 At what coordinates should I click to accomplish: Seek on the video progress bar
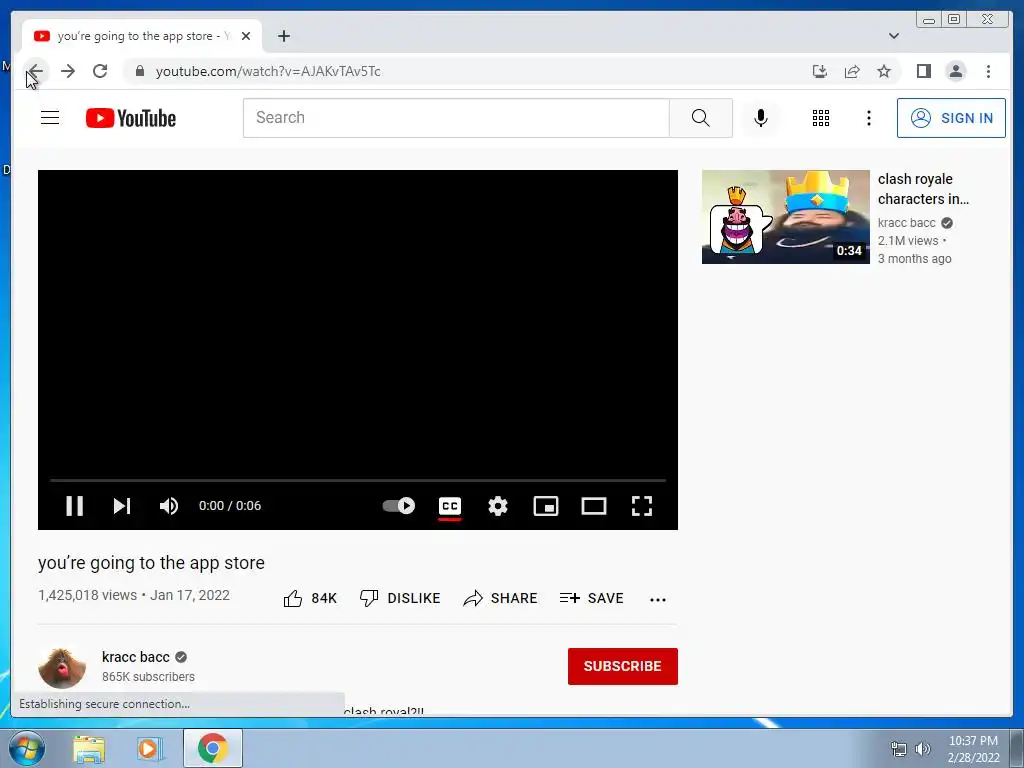point(358,481)
